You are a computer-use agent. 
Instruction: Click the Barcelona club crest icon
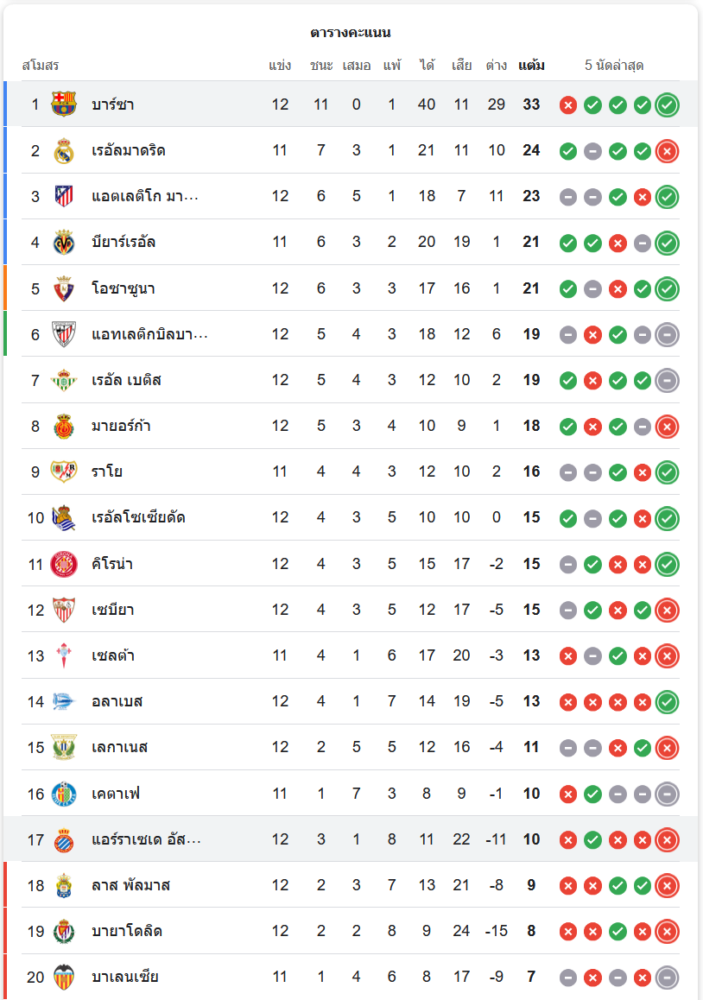(64, 104)
